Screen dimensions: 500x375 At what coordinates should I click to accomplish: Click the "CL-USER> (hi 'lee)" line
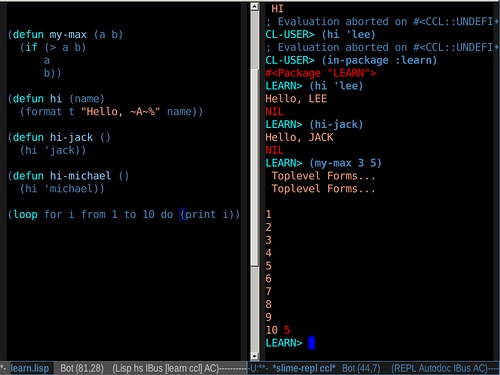click(x=320, y=34)
